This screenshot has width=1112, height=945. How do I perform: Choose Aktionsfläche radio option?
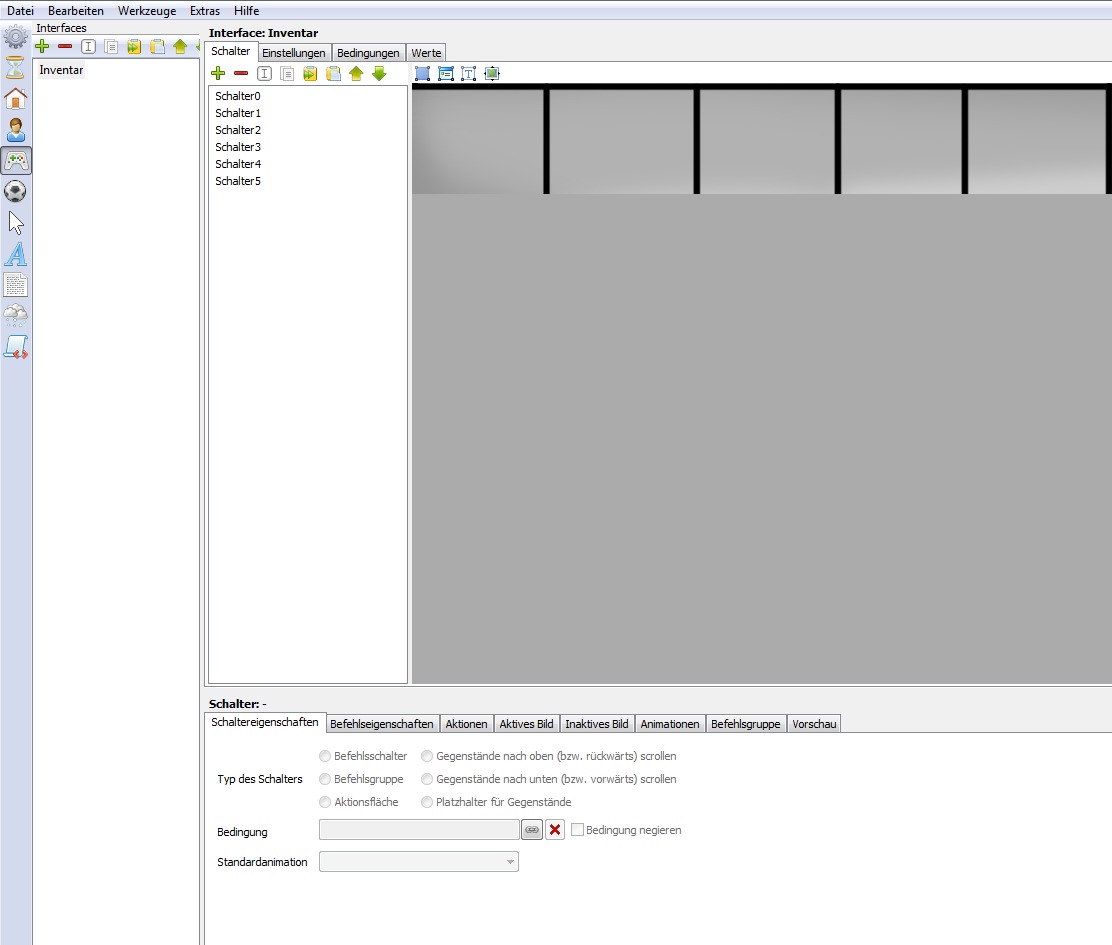click(359, 802)
